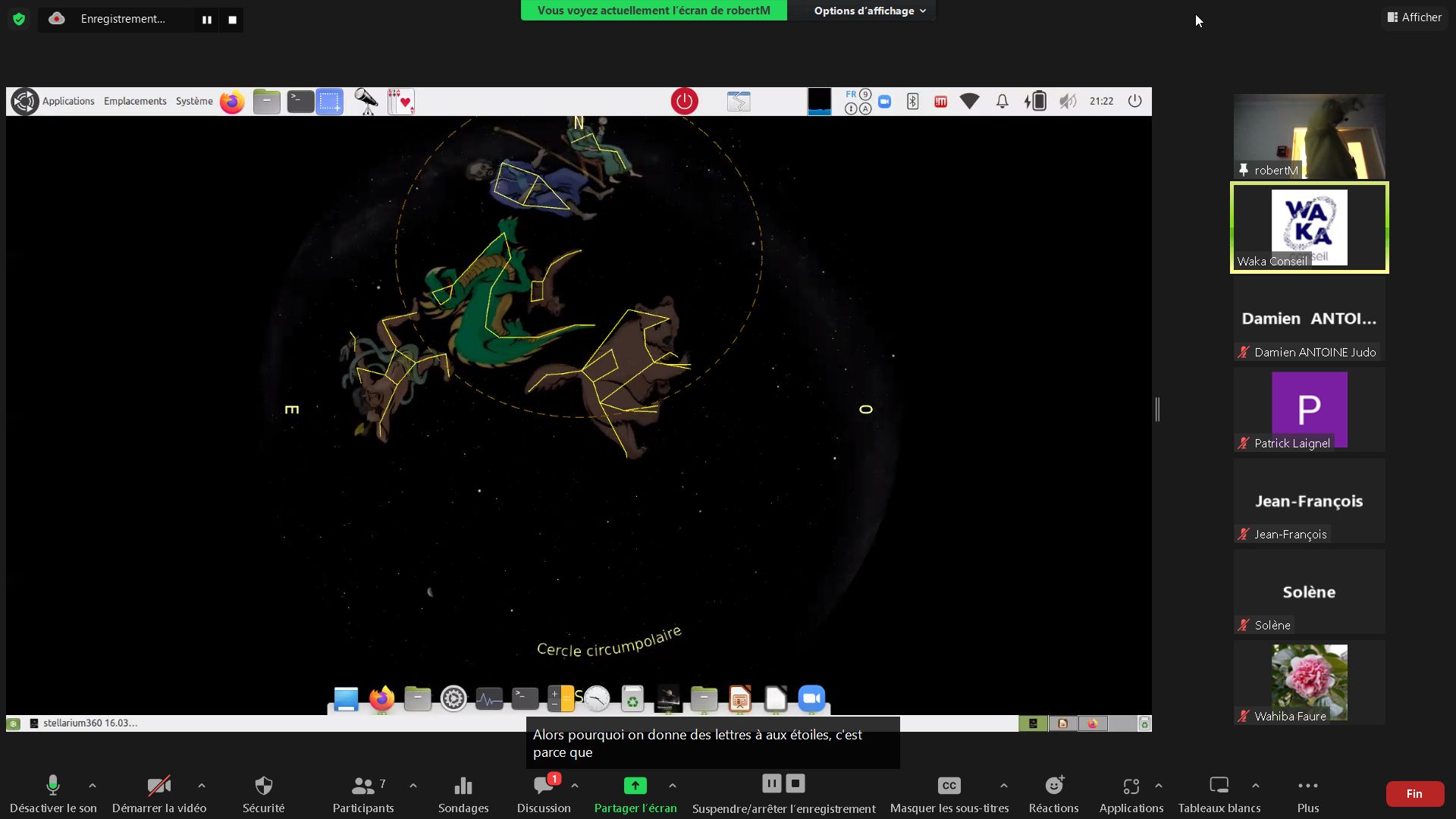Stop the recording via top-left stop button

[233, 20]
